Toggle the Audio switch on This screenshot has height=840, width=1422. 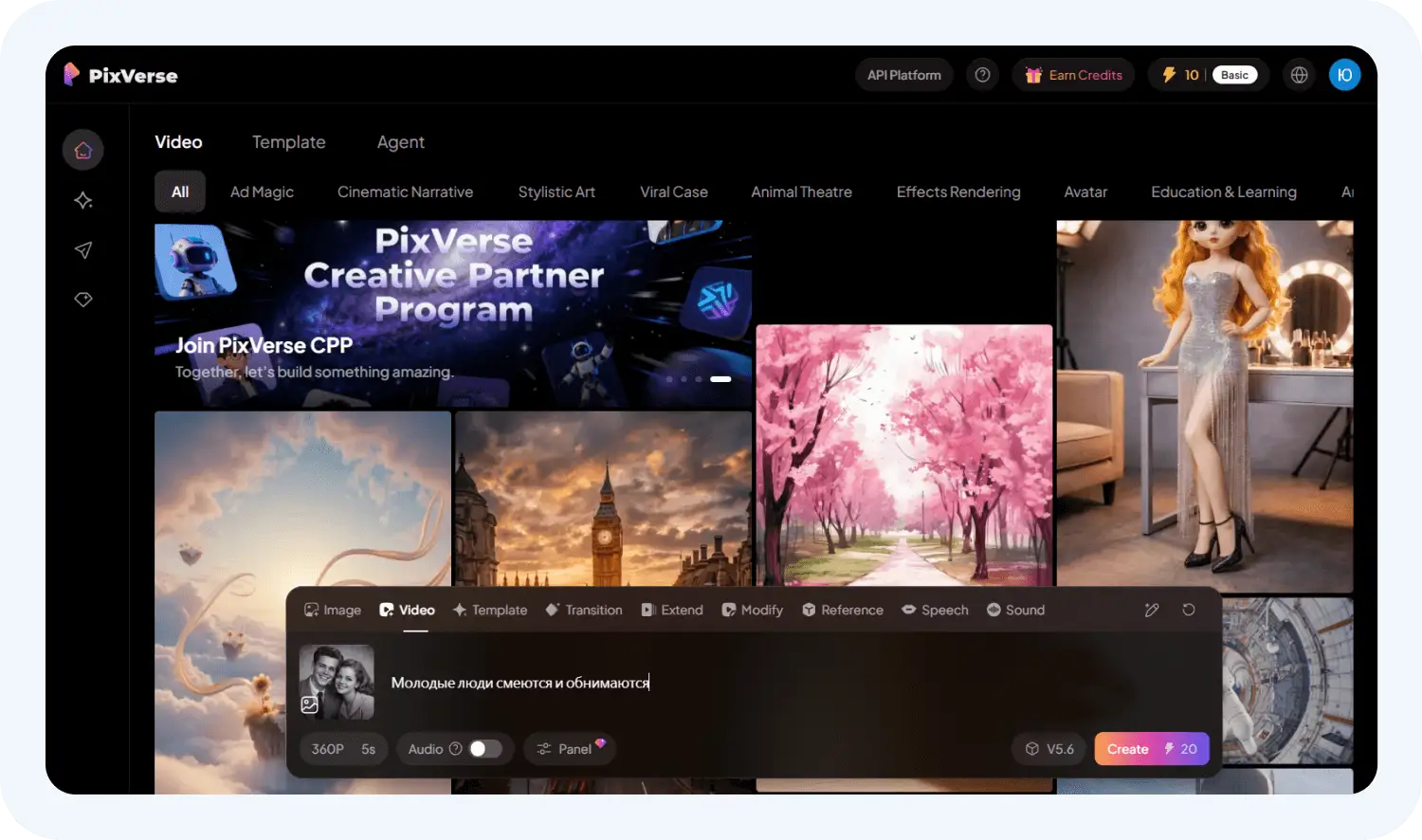pyautogui.click(x=484, y=749)
